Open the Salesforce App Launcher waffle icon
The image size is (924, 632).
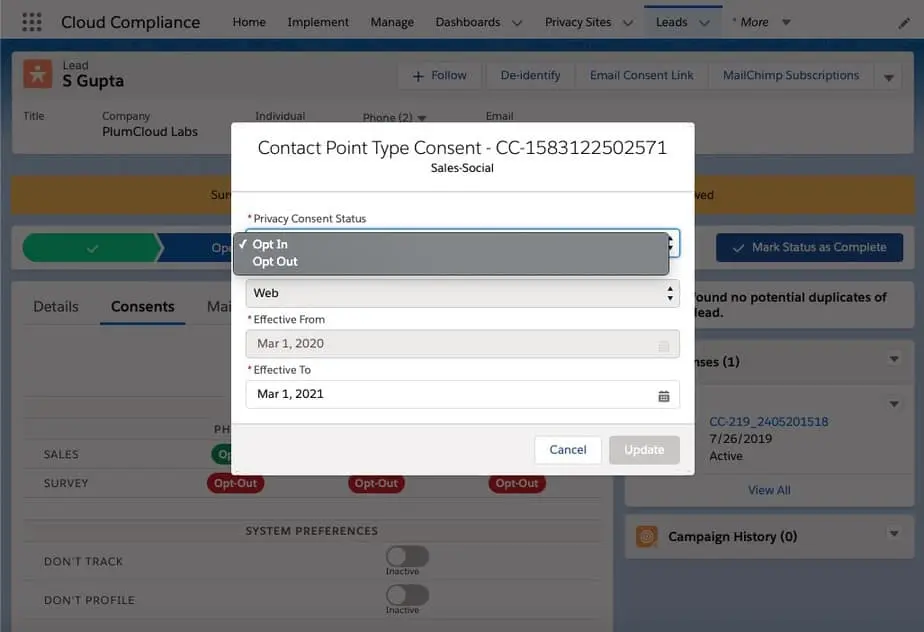30,21
